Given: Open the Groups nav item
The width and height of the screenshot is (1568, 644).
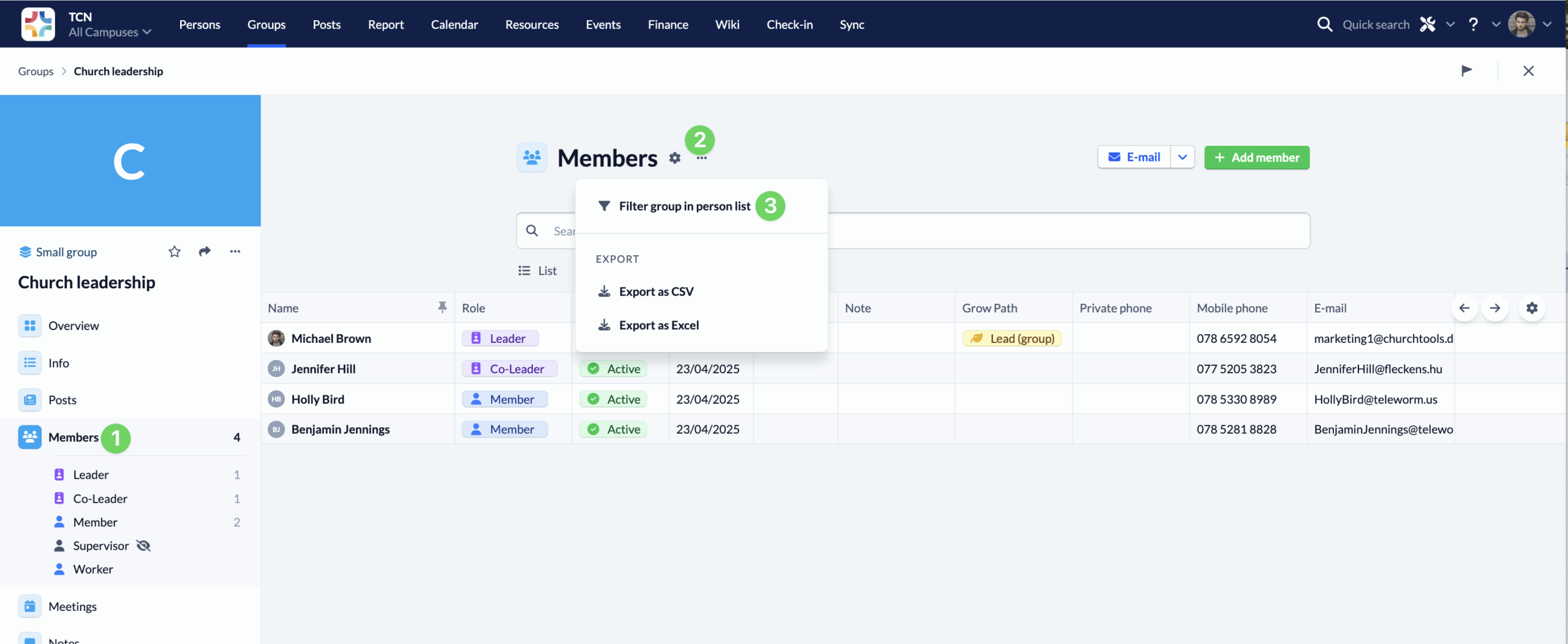Looking at the screenshot, I should click(266, 24).
